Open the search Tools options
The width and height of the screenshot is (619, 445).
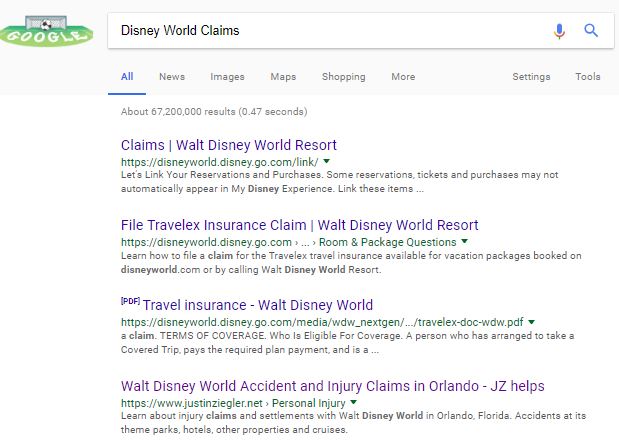click(588, 77)
